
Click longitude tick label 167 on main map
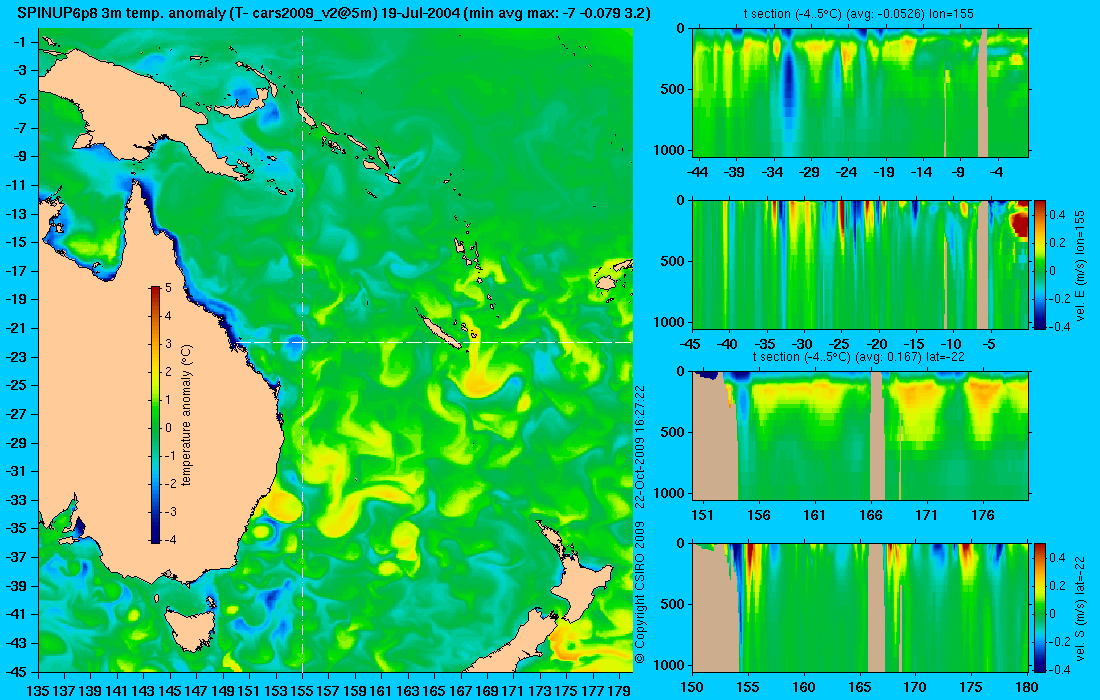pyautogui.click(x=461, y=691)
